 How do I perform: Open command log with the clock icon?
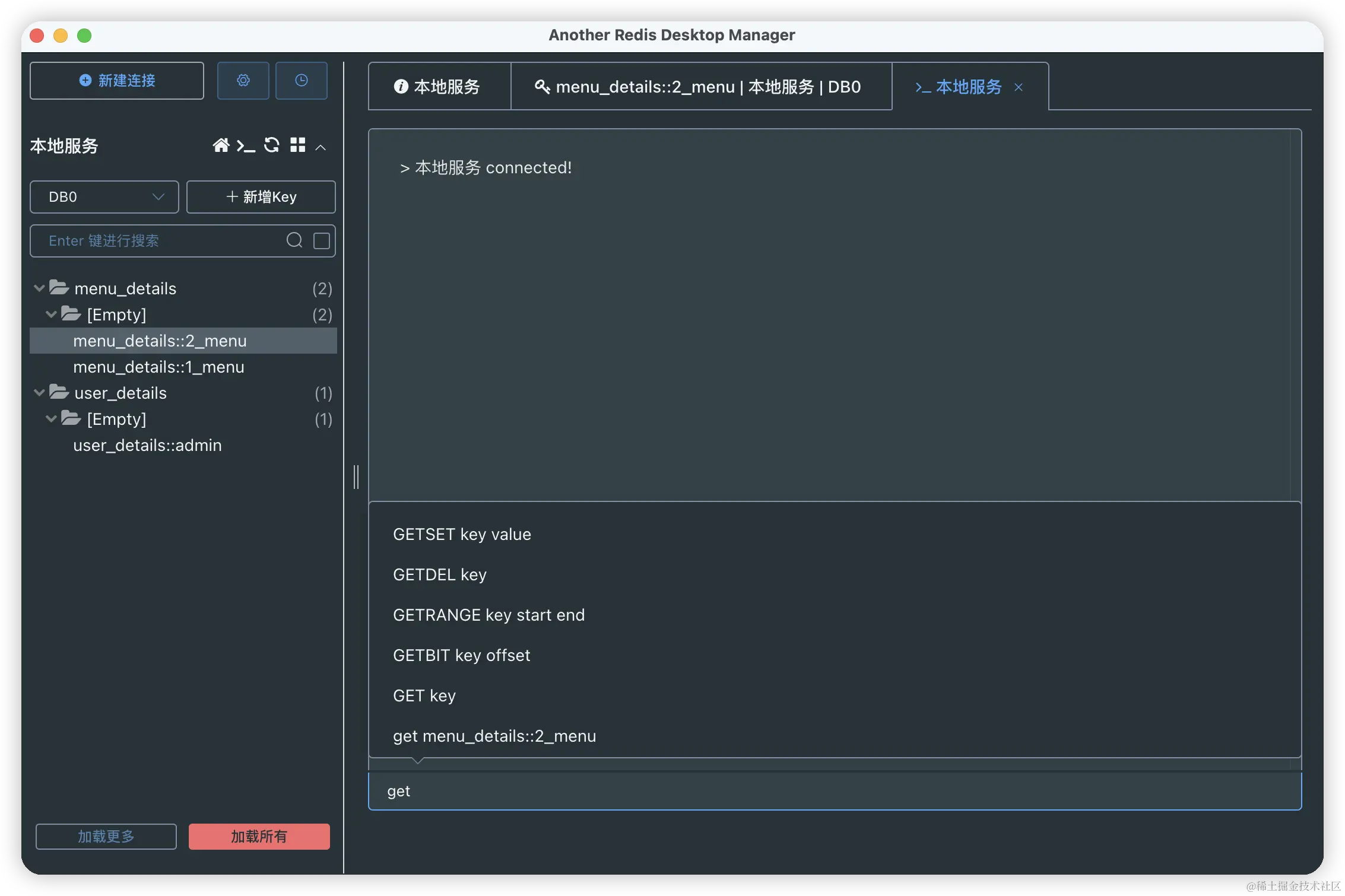point(302,80)
